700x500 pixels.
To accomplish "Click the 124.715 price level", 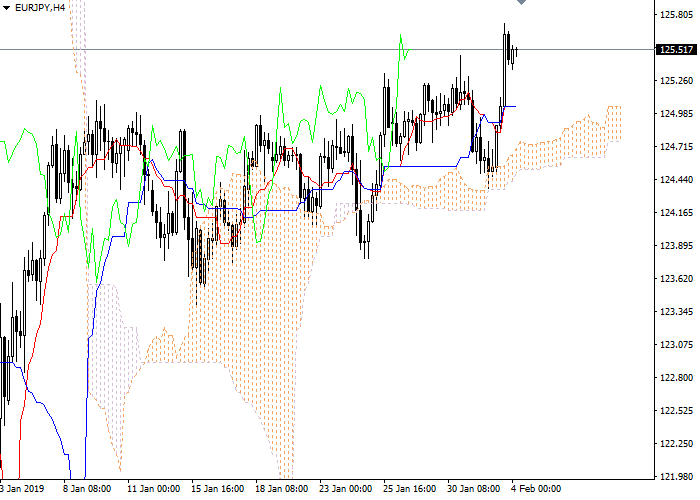I will pos(676,146).
